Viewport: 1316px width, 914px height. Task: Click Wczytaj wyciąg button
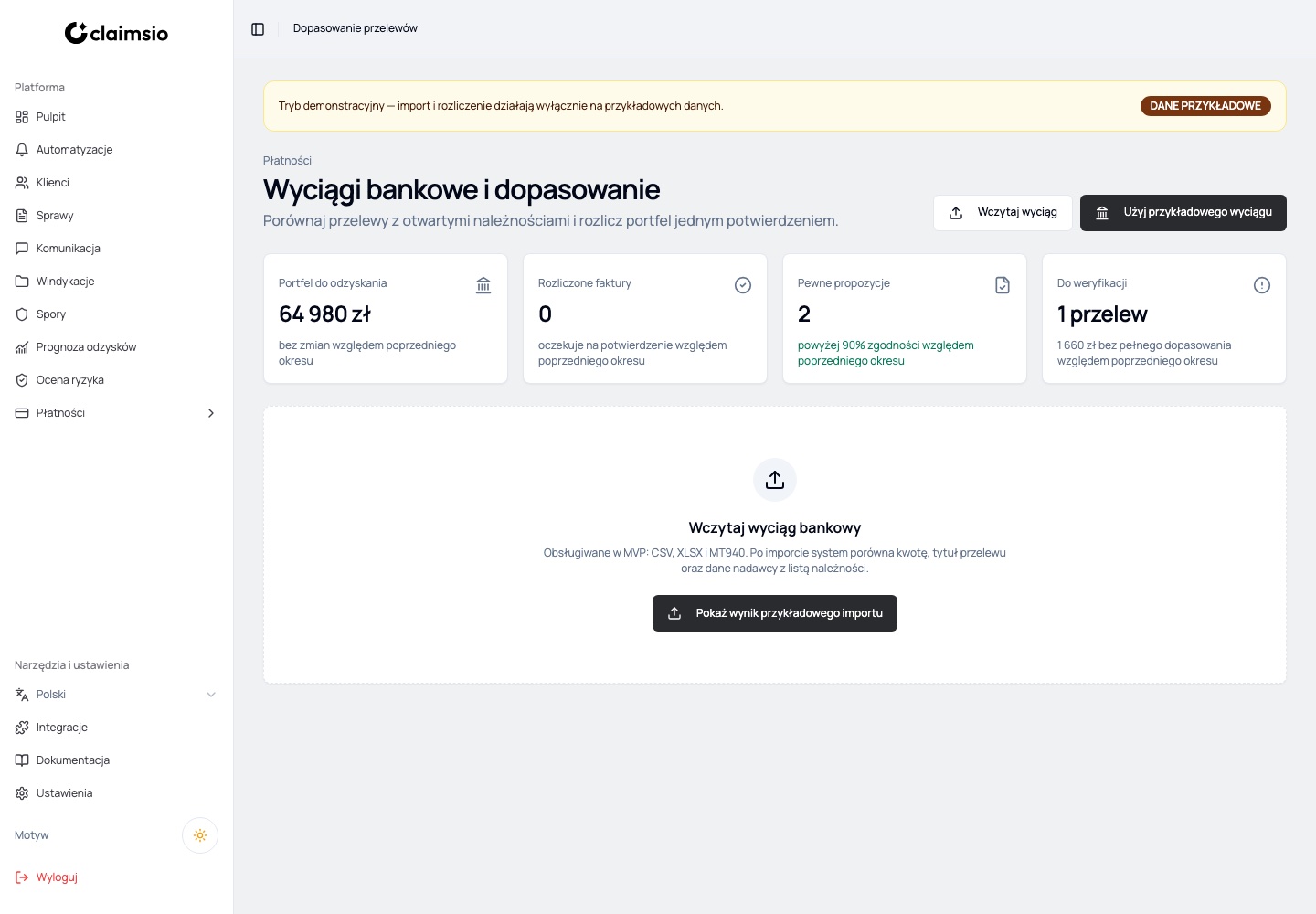point(1003,213)
